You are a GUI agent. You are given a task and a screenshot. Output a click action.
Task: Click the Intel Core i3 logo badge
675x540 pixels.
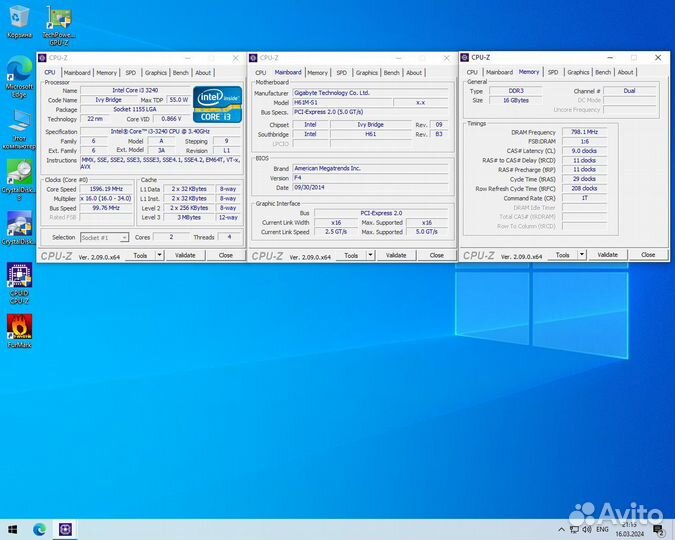pyautogui.click(x=217, y=105)
